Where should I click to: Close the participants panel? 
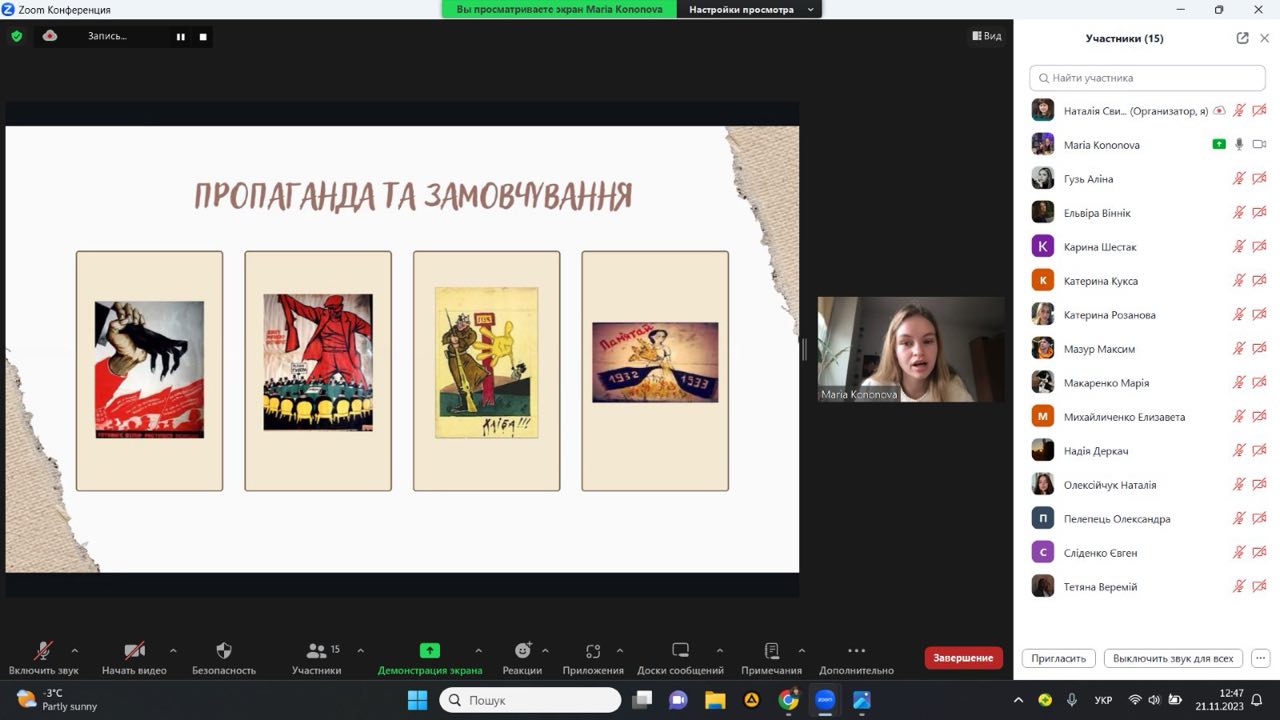click(x=1264, y=38)
